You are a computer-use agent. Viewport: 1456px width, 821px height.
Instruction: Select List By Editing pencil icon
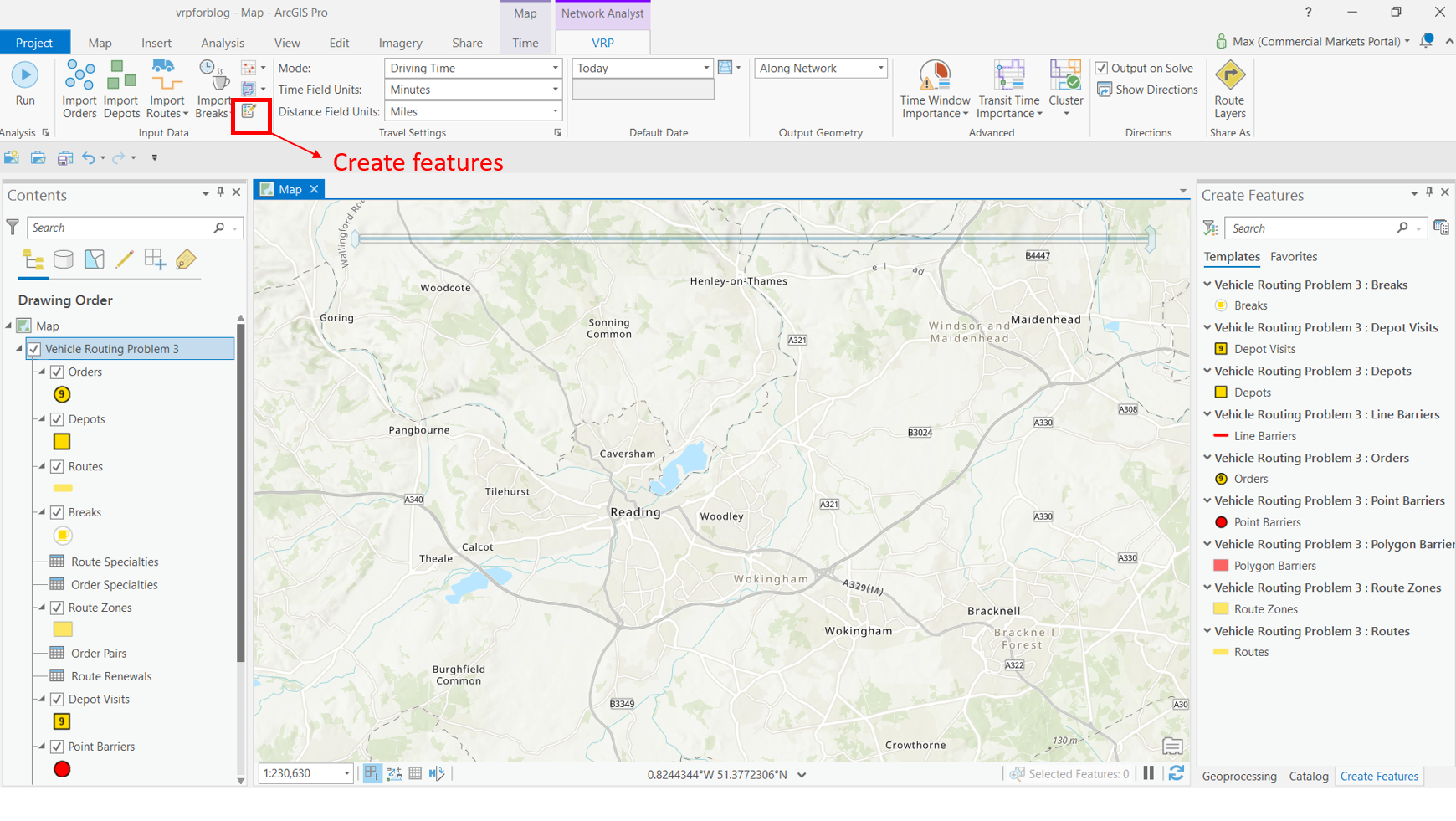[x=125, y=259]
